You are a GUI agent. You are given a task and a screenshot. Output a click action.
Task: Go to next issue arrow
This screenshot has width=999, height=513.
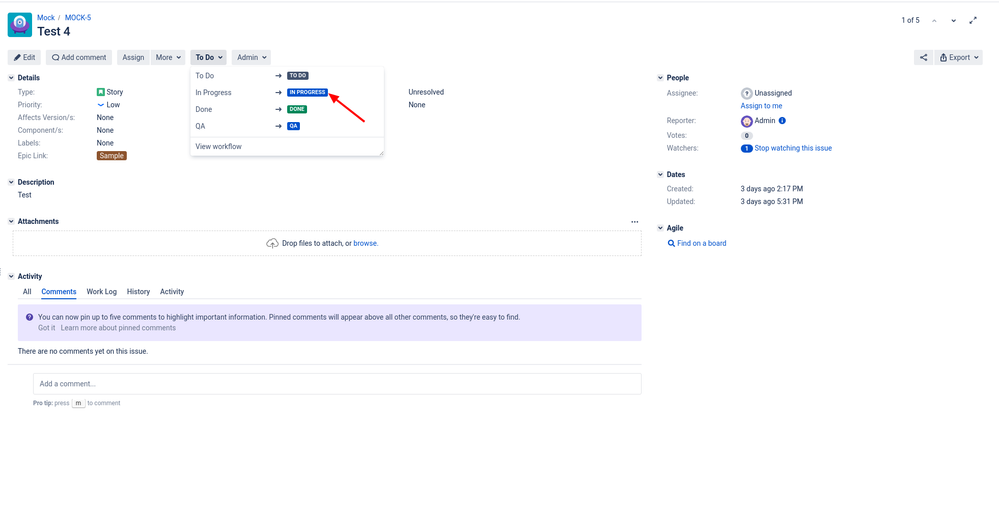click(x=953, y=20)
